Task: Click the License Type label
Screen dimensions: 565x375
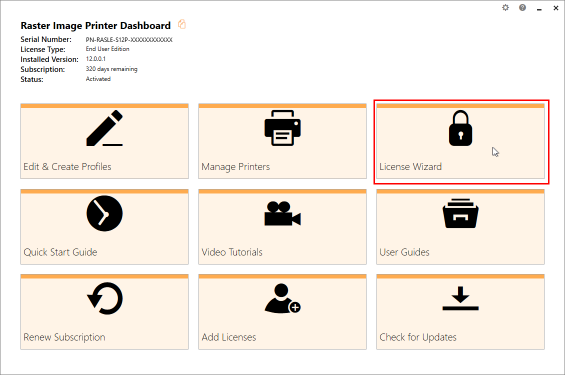Action: click(43, 49)
